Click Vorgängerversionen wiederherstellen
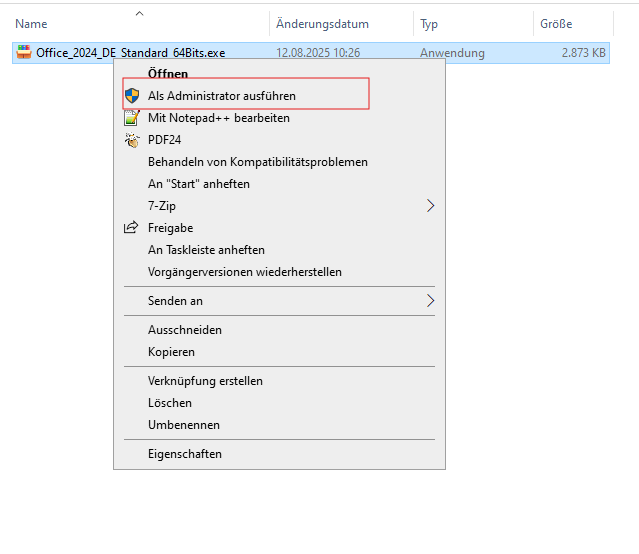The width and height of the screenshot is (639, 554). tap(244, 272)
